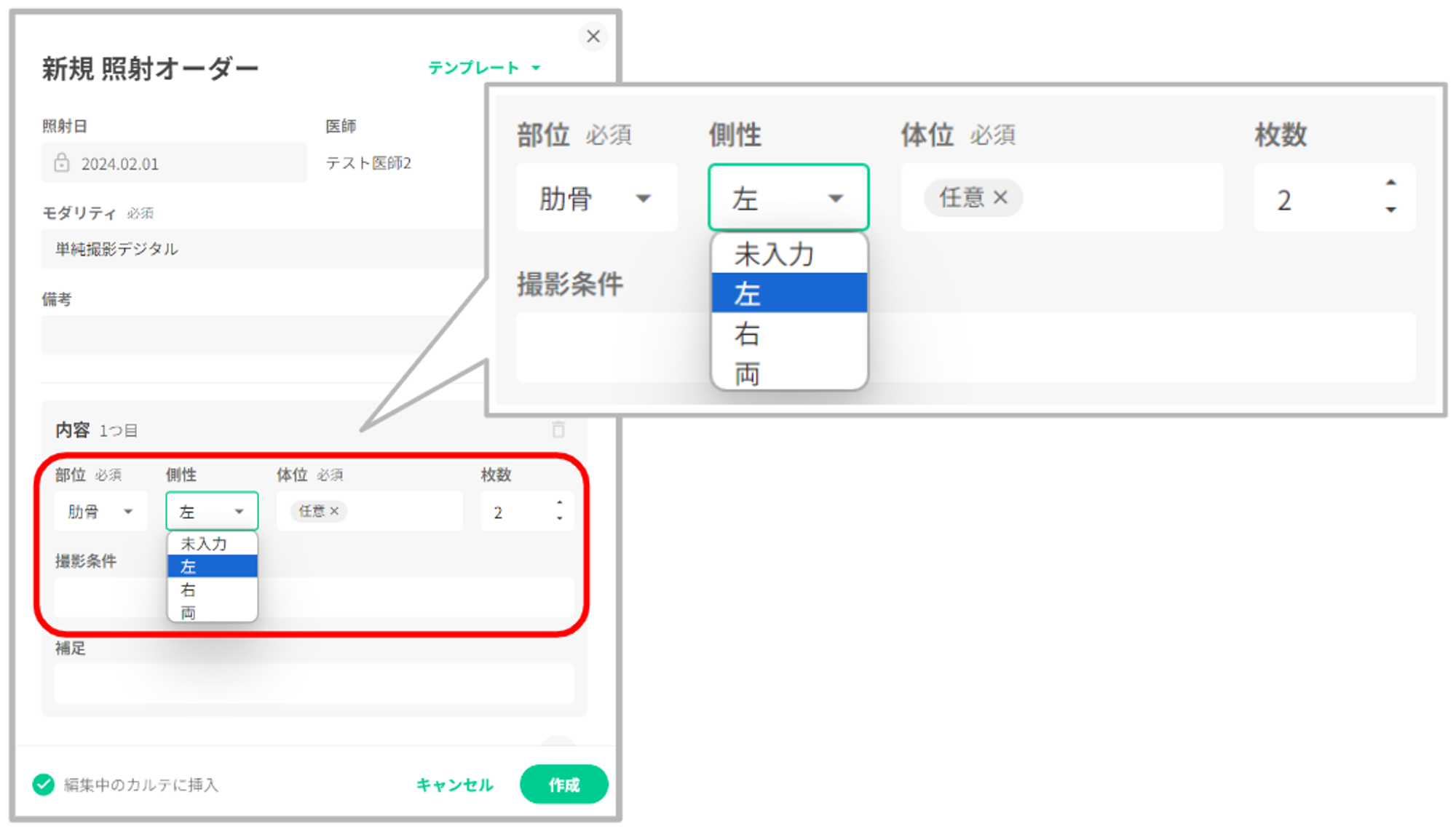Decrease 枚数 with small form down arrow
This screenshot has width=1456, height=832.
coord(559,518)
